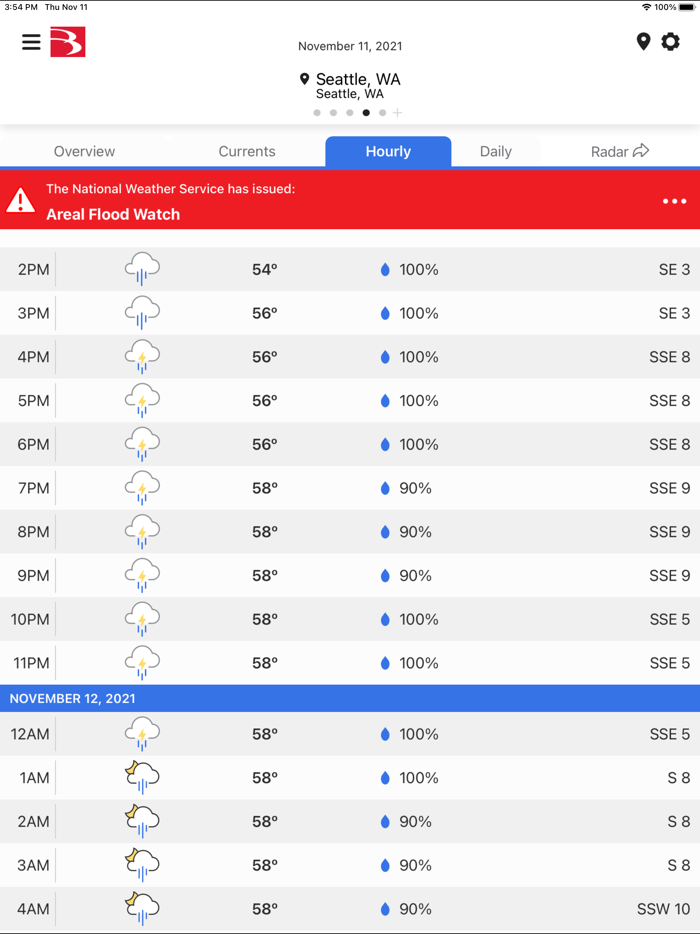This screenshot has height=934, width=700.
Task: Tap the red WeatherBug logo
Action: point(68,42)
